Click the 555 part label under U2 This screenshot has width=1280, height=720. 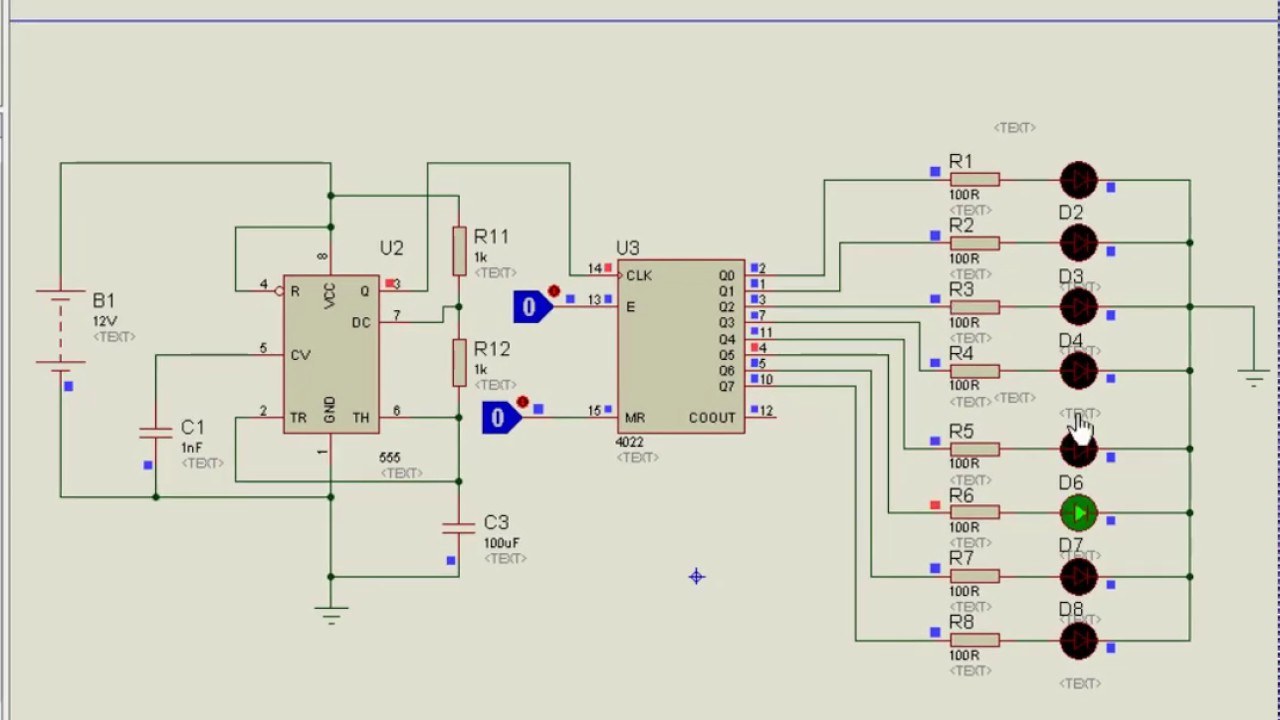pyautogui.click(x=390, y=457)
